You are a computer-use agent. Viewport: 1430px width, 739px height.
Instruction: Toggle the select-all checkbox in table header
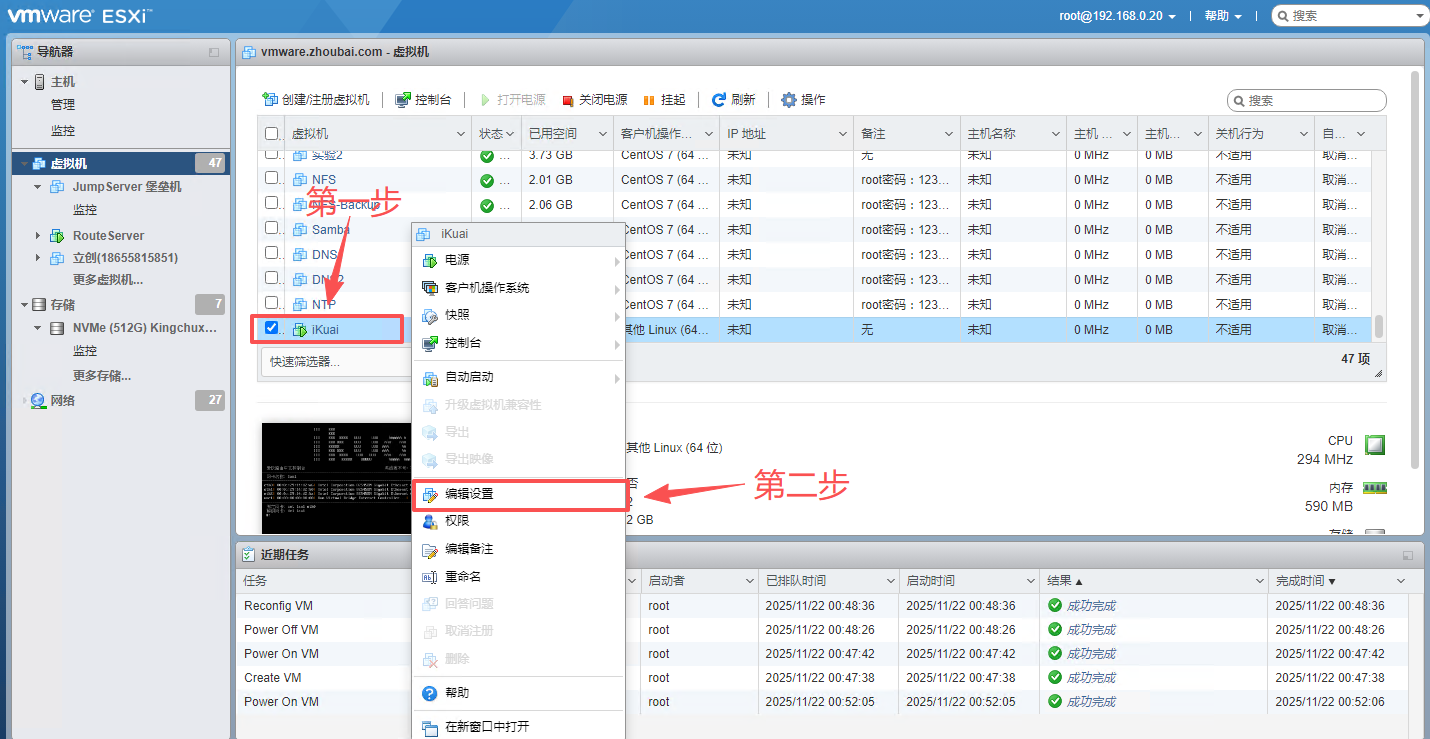pos(271,134)
